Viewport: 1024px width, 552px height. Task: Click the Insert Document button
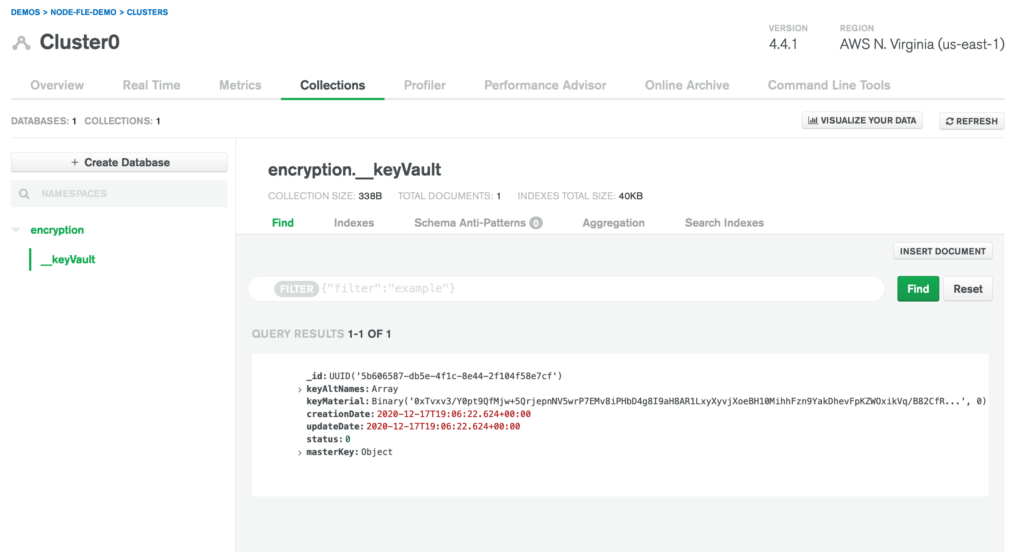click(x=942, y=252)
